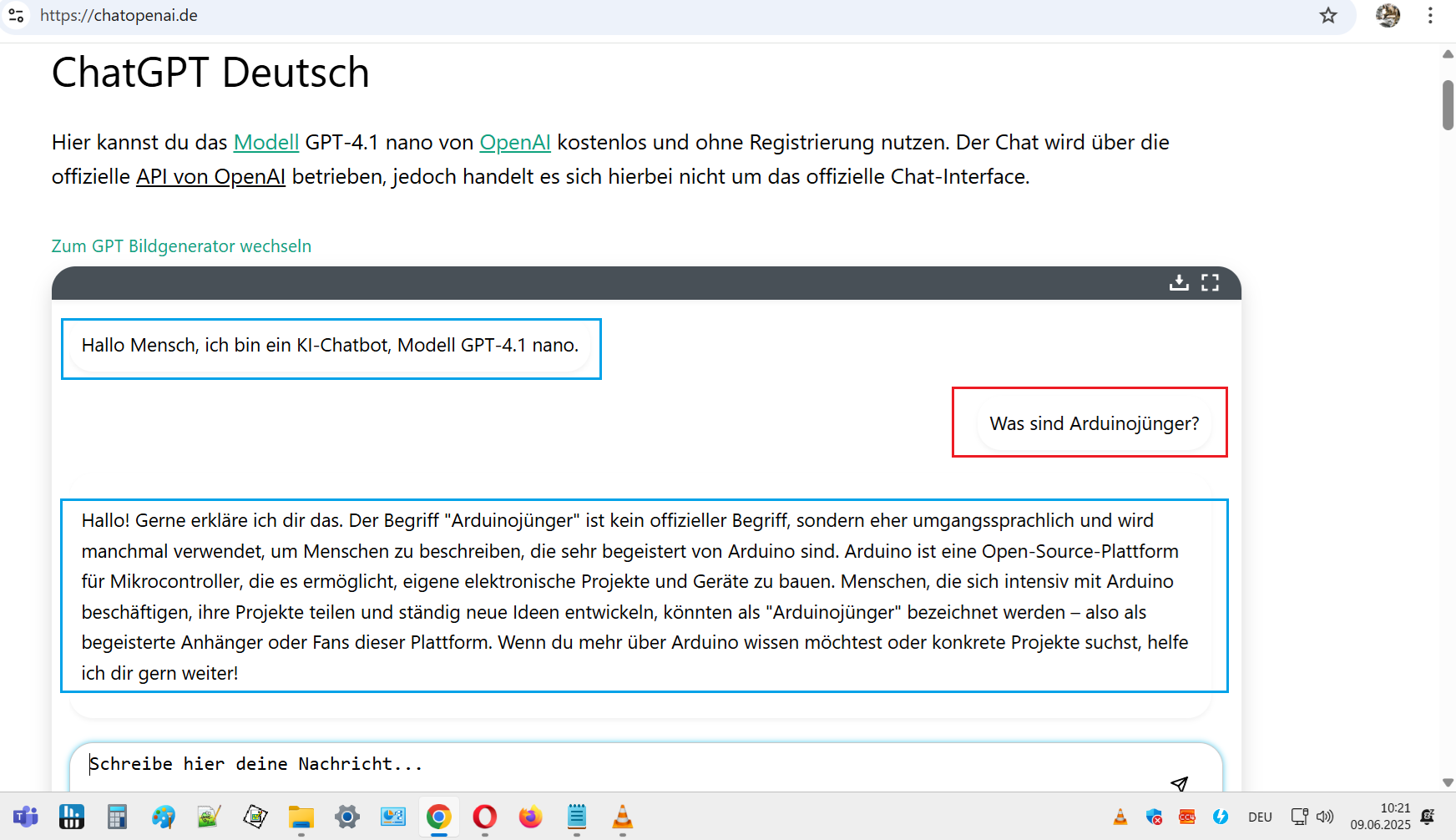Follow the green 'OpenAI' link

(515, 143)
